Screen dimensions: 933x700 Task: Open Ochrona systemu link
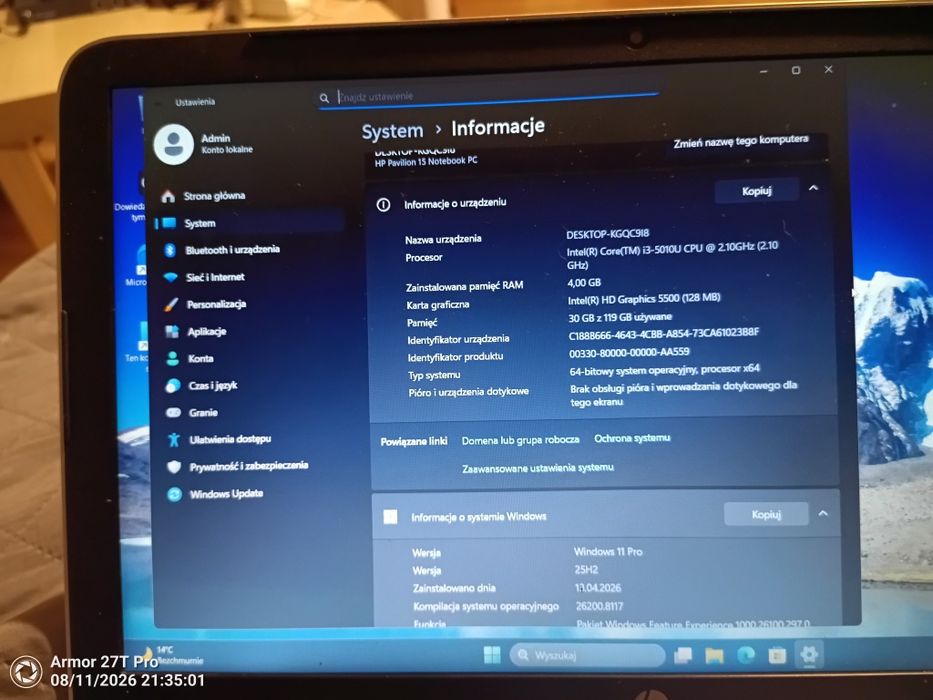(632, 439)
